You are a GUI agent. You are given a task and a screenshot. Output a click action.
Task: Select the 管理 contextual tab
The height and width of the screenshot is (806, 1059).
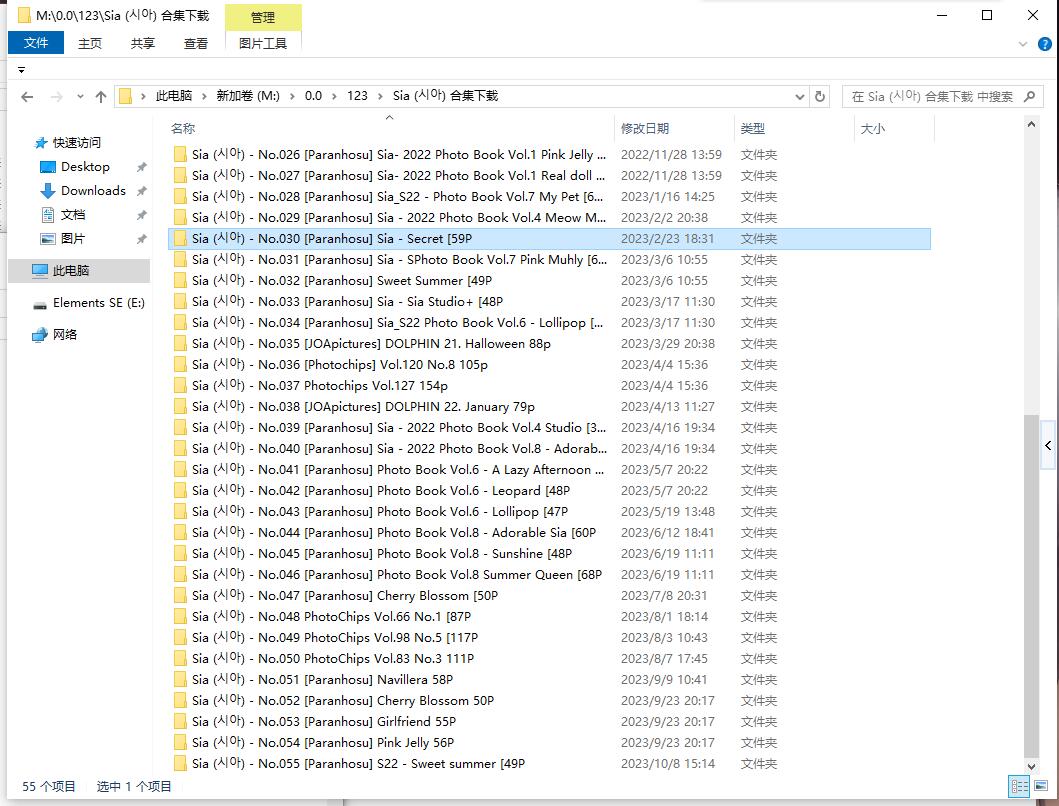coord(263,18)
